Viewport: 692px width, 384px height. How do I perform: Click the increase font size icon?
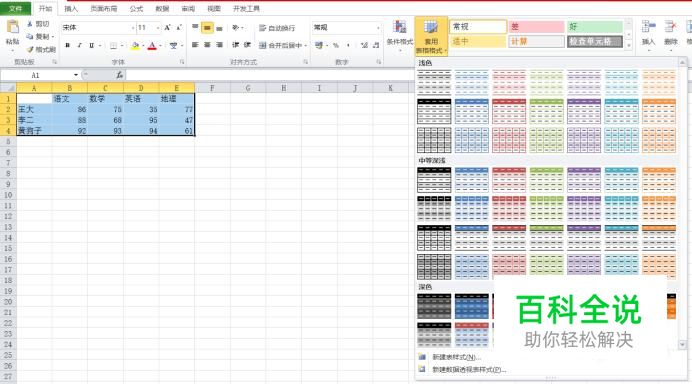[x=167, y=27]
